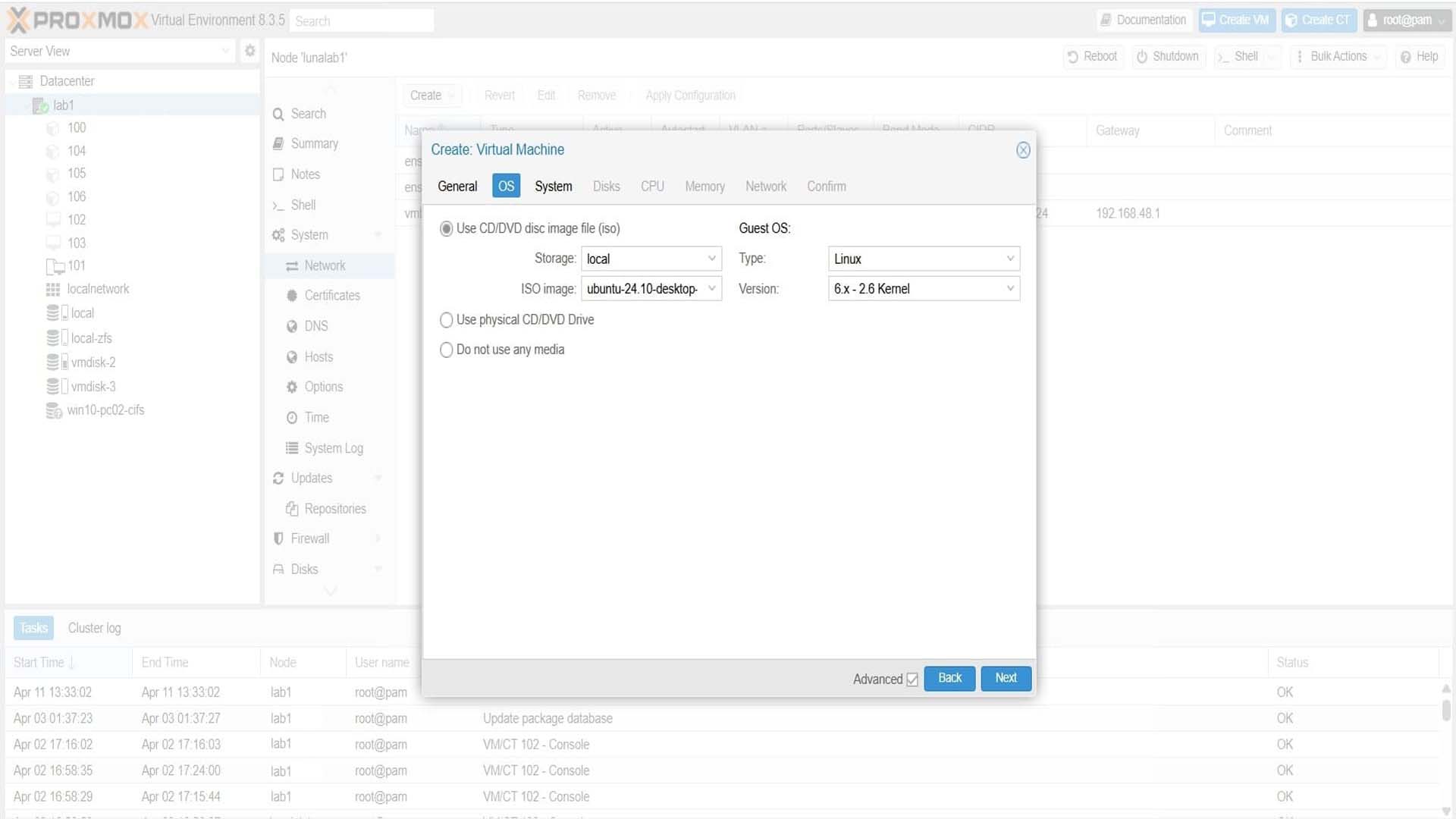Click the localnetwork grid icon
The image size is (1456, 819).
click(x=52, y=290)
